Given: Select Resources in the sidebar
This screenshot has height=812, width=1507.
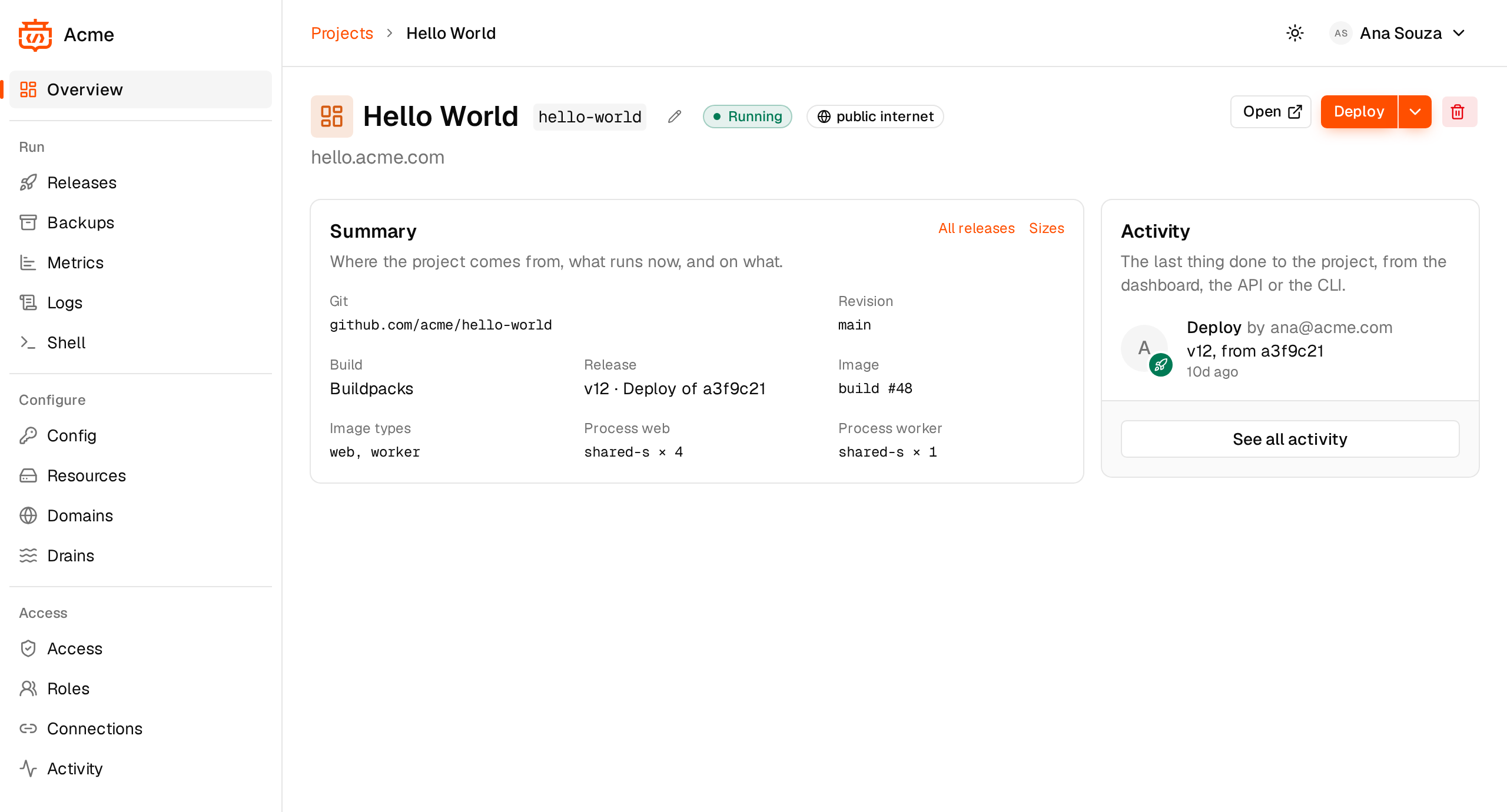Looking at the screenshot, I should pyautogui.click(x=141, y=475).
